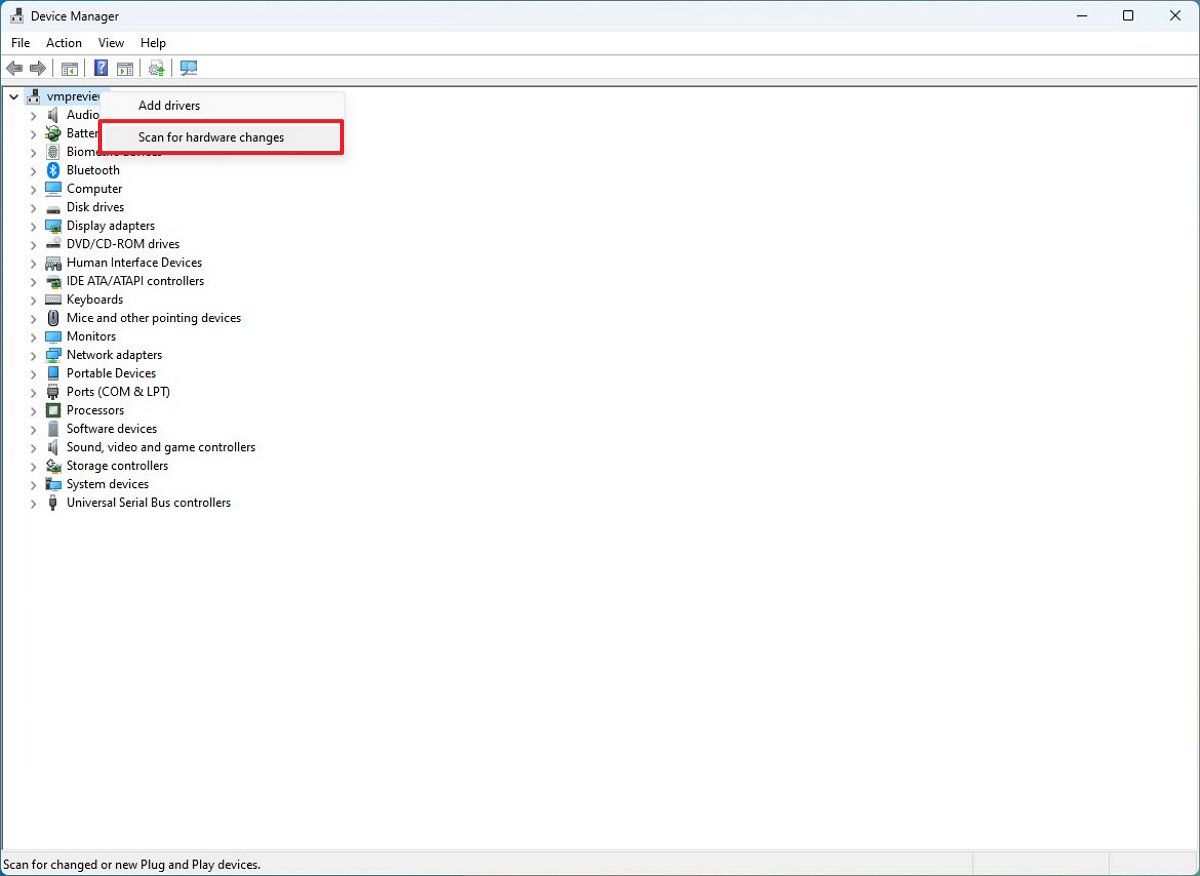Image resolution: width=1200 pixels, height=876 pixels.
Task: Collapse the vmpreview computer node
Action: click(13, 96)
